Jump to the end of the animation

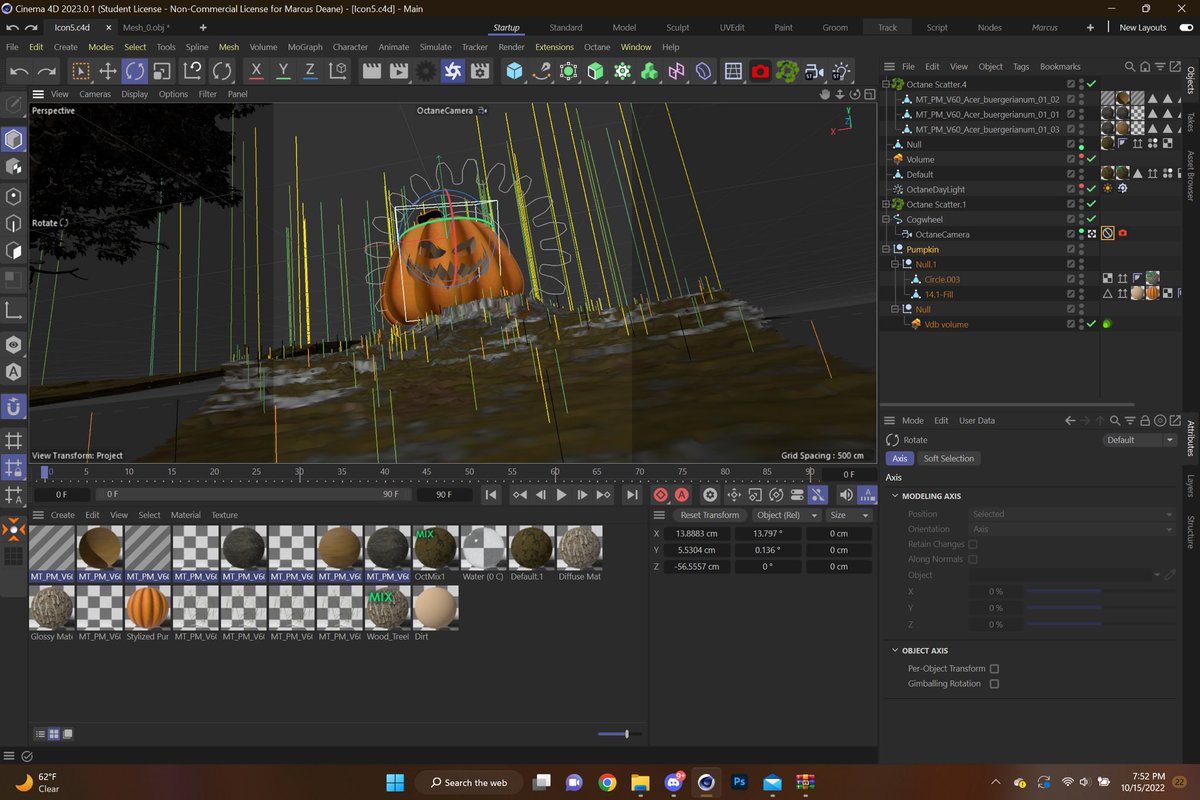click(632, 495)
